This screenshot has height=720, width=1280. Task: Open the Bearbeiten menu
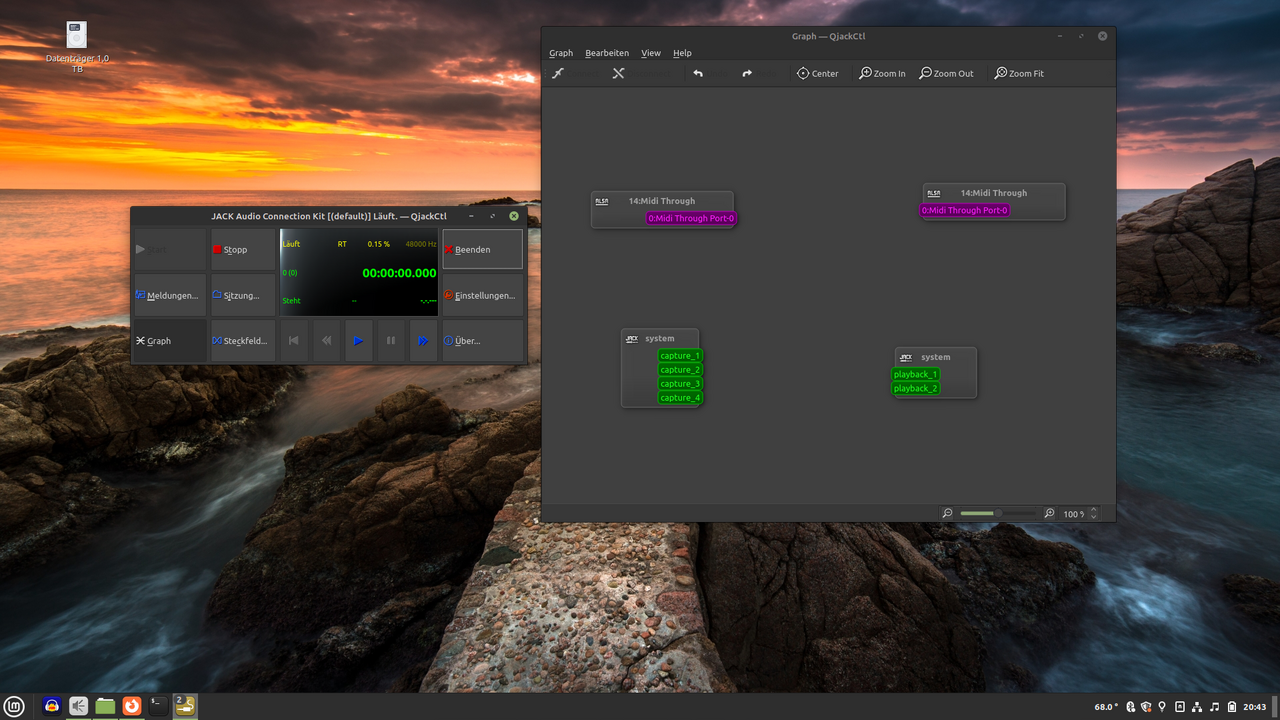(x=607, y=53)
